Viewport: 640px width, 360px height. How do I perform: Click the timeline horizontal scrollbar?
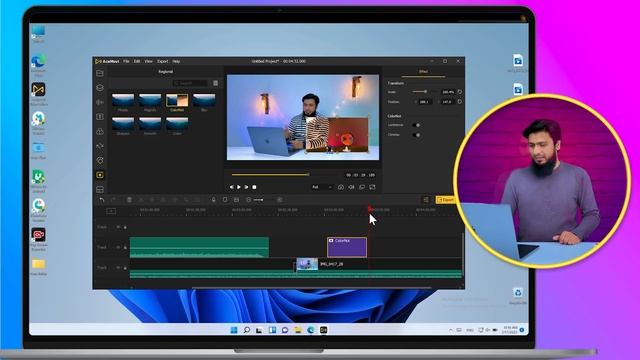click(x=312, y=288)
